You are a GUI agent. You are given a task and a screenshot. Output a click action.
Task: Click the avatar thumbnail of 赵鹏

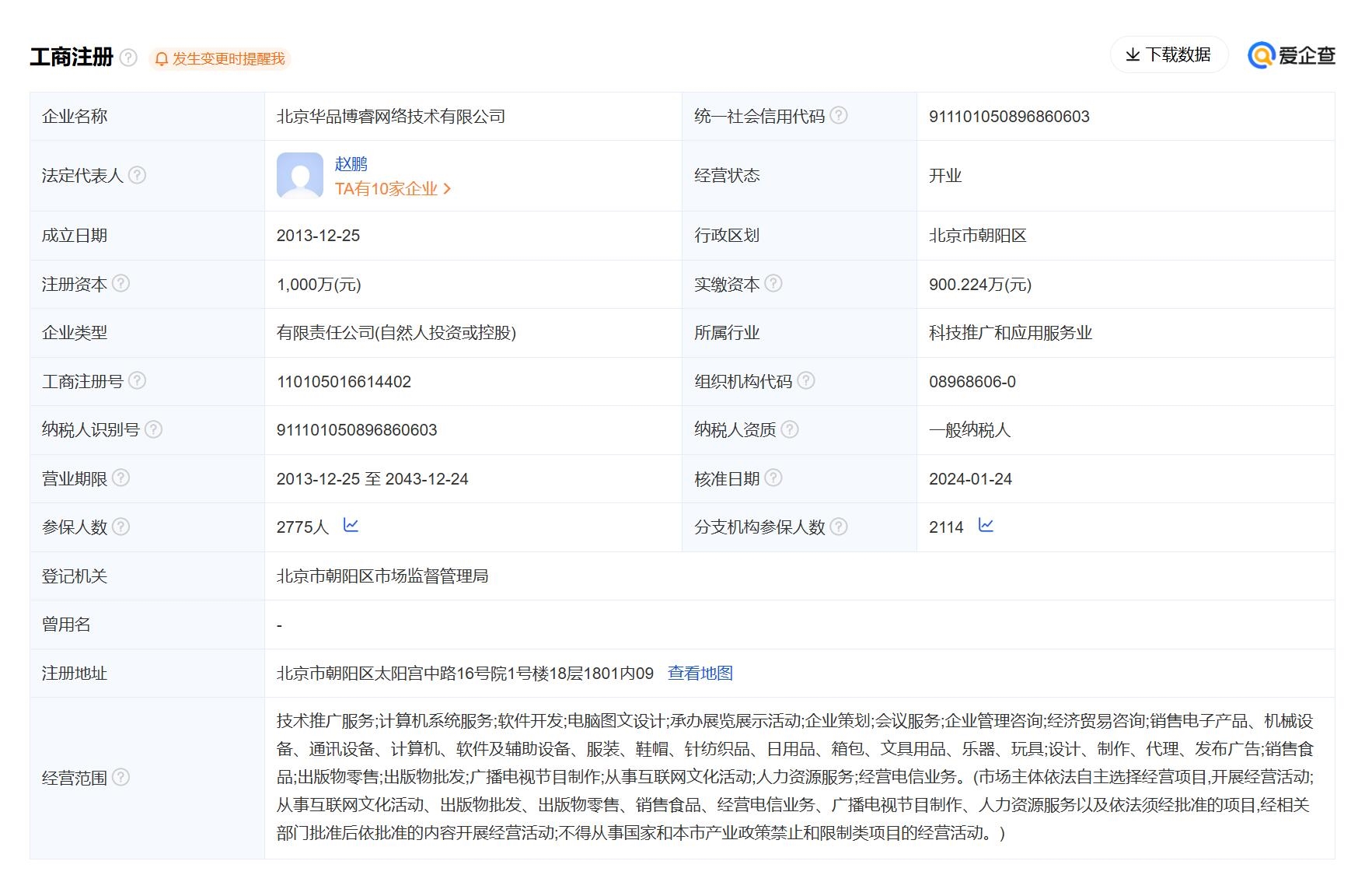(300, 175)
